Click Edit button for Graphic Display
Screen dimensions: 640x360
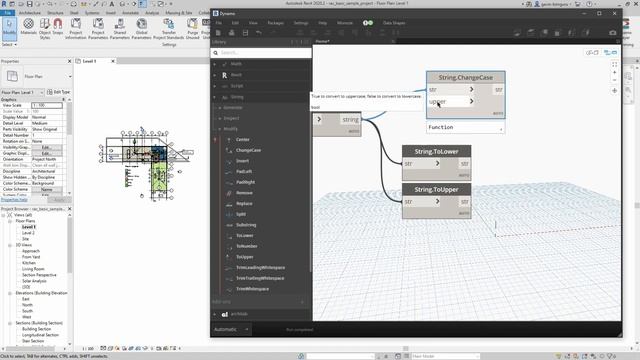(x=47, y=153)
